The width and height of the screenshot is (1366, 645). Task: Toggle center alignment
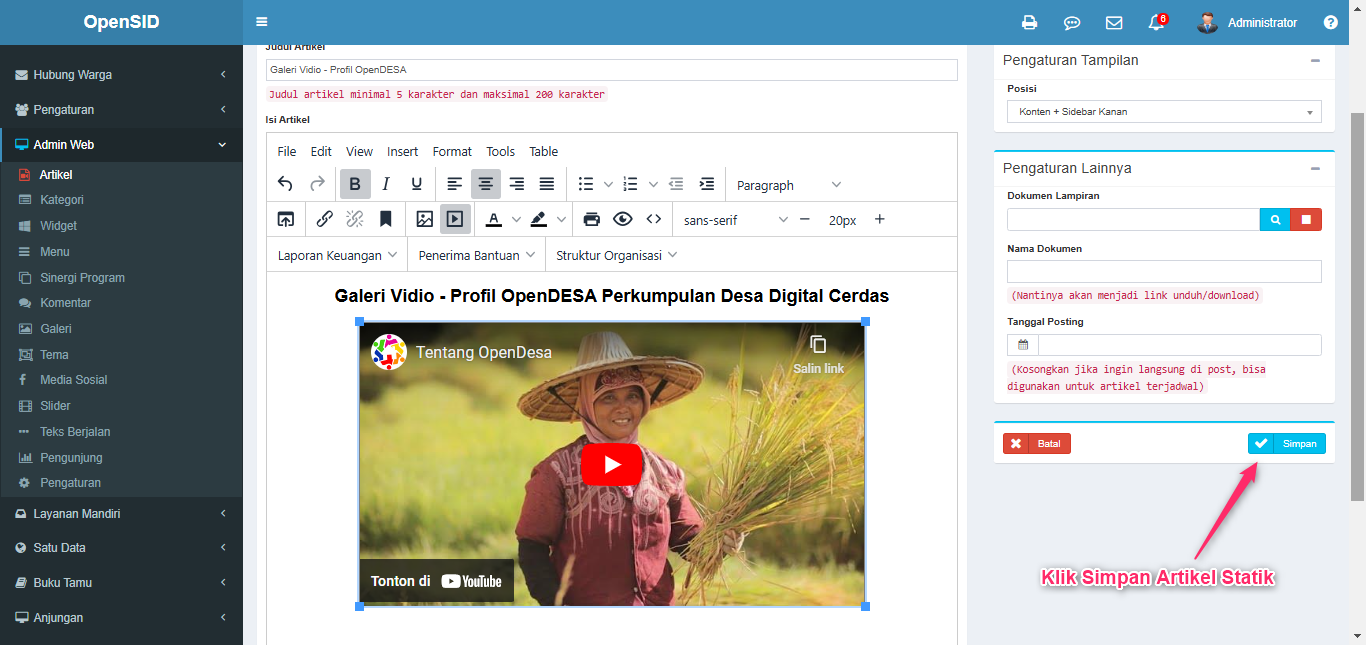pyautogui.click(x=486, y=184)
